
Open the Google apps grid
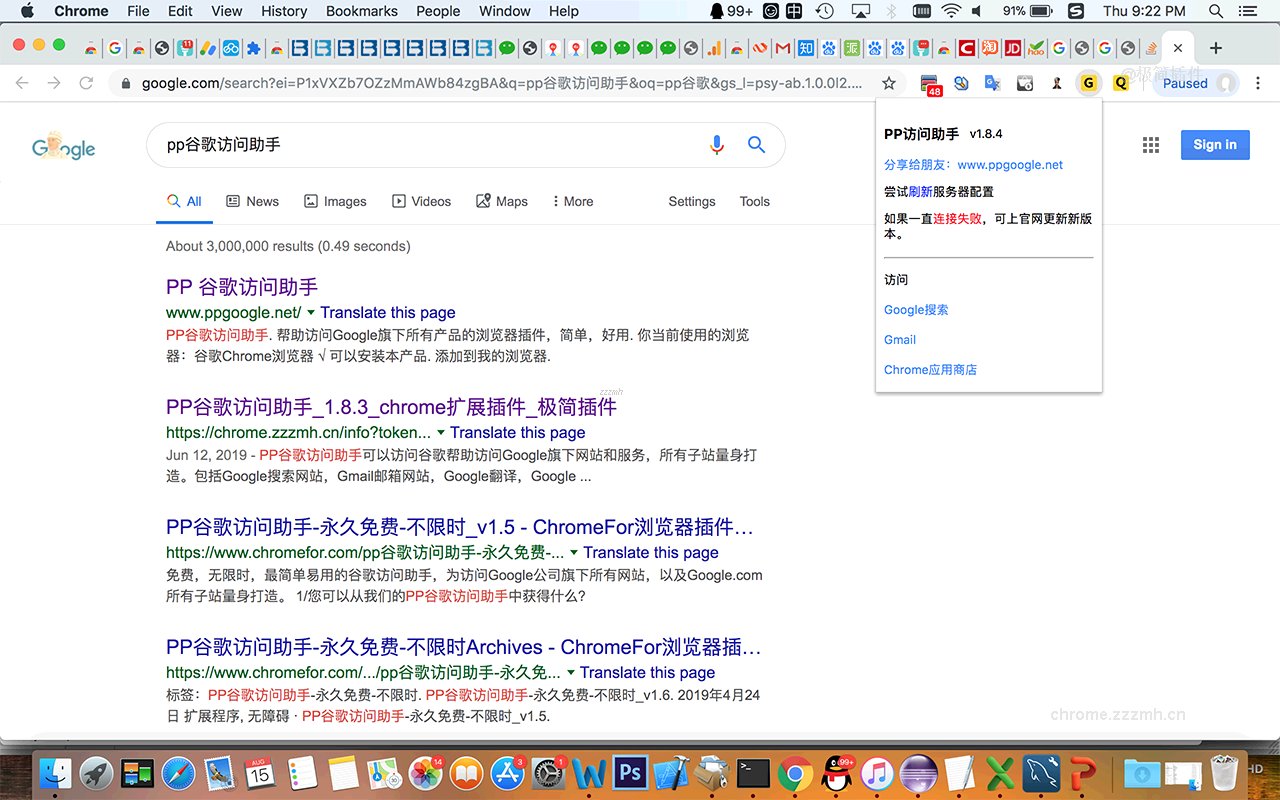coord(1151,145)
